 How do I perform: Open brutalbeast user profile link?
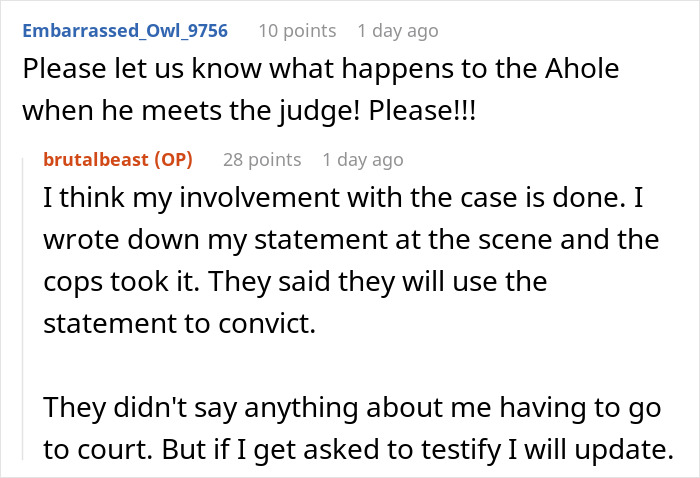[96, 159]
